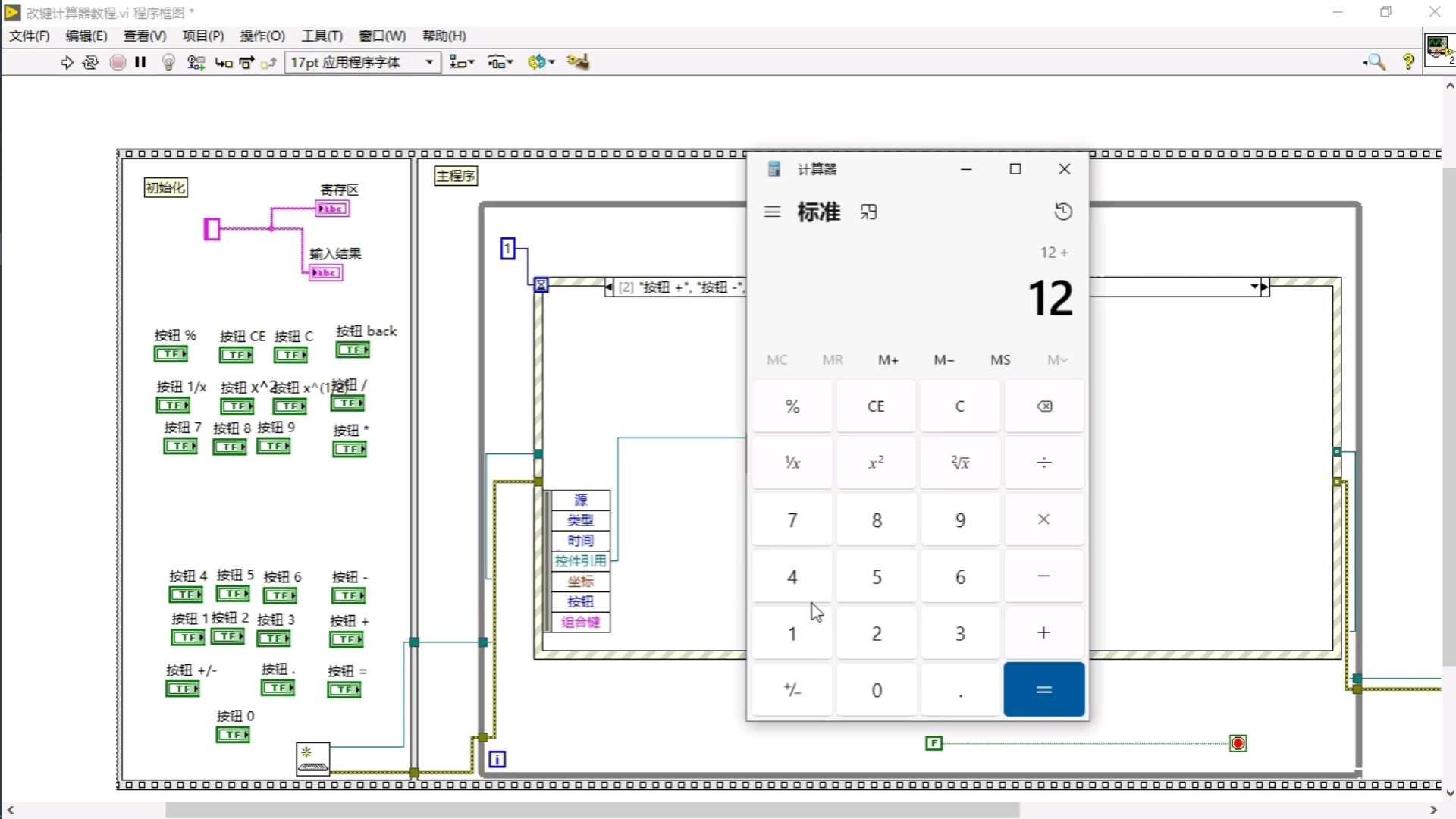The height and width of the screenshot is (819, 1456).
Task: Open Calculator history with the clock icon
Action: tap(1063, 212)
